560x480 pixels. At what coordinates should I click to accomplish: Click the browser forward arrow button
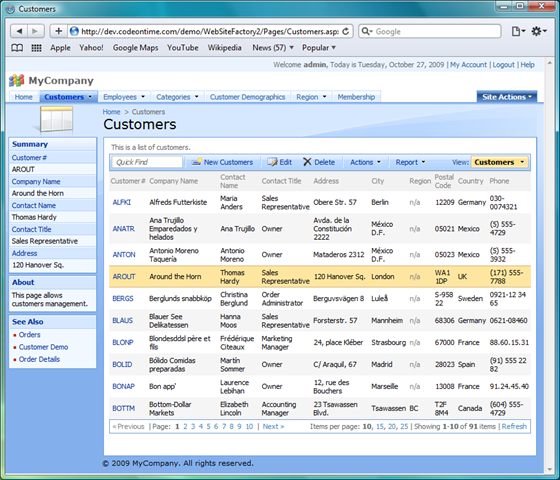click(x=36, y=31)
